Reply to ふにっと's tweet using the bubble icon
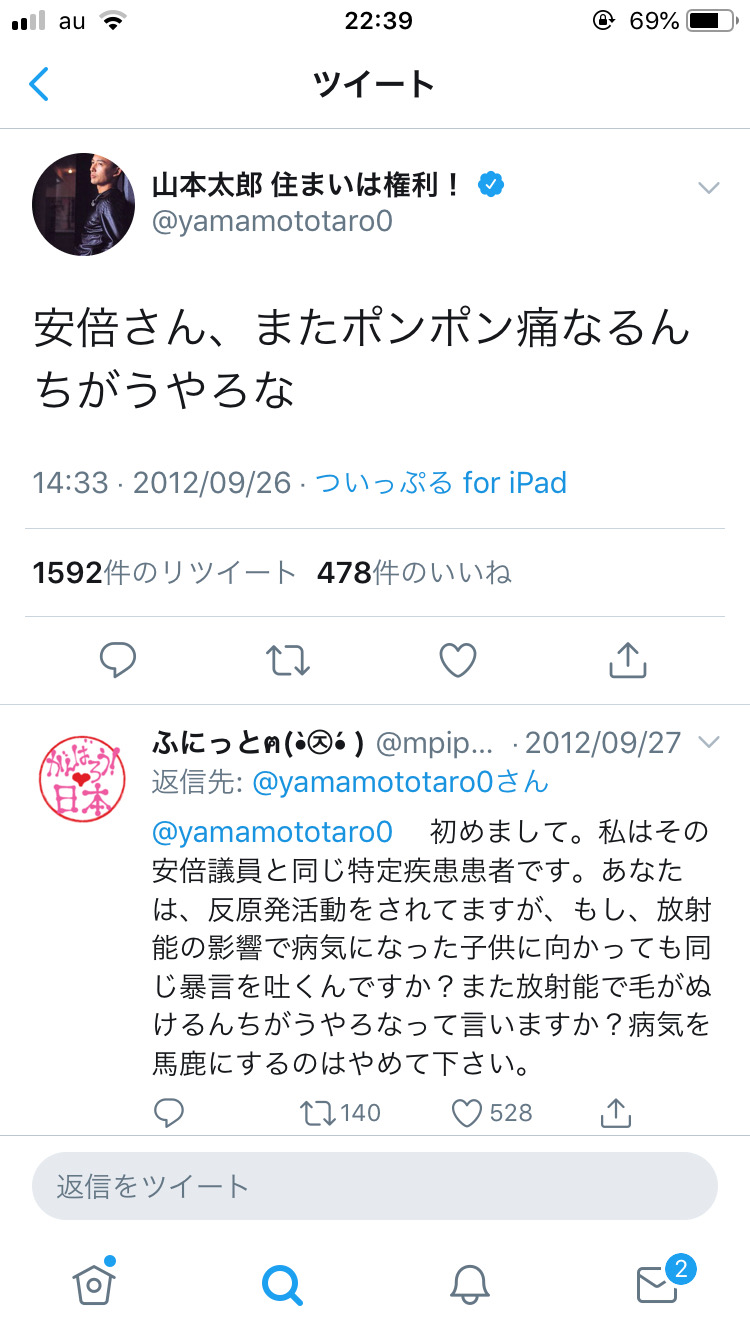Viewport: 750px width, 1334px height. [x=169, y=1112]
